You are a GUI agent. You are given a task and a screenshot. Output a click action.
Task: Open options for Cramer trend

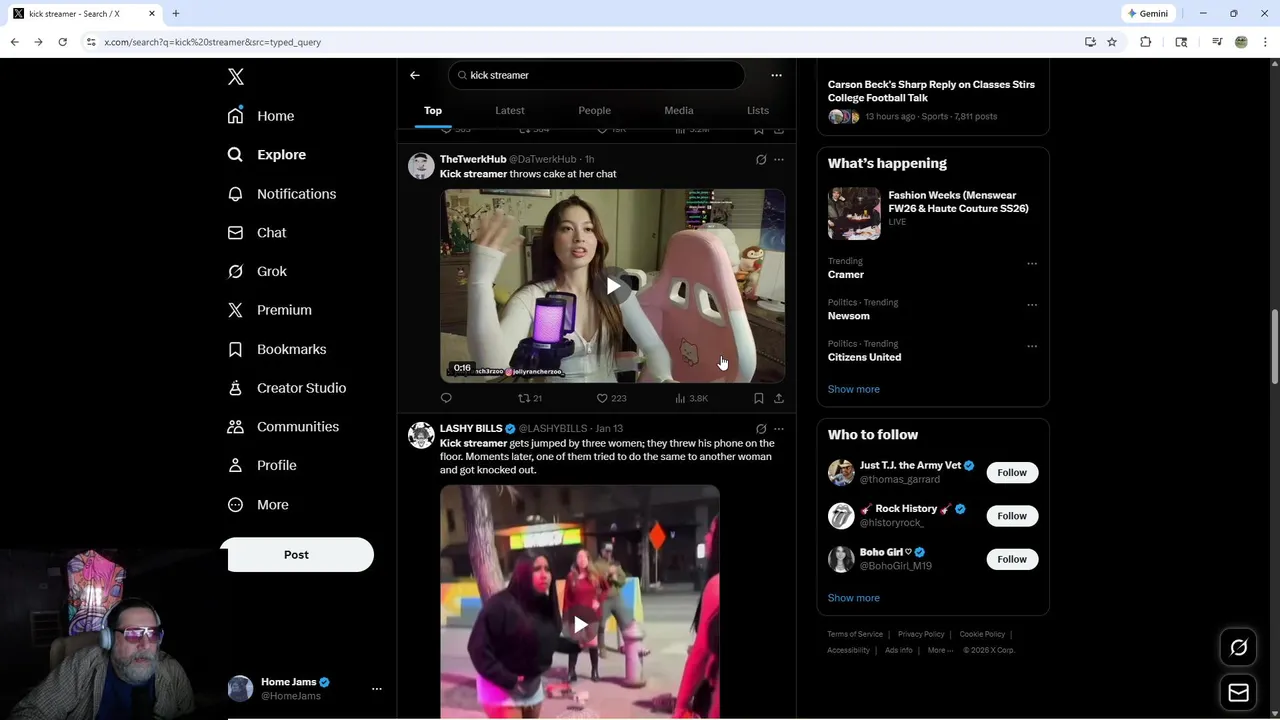pos(1032,264)
